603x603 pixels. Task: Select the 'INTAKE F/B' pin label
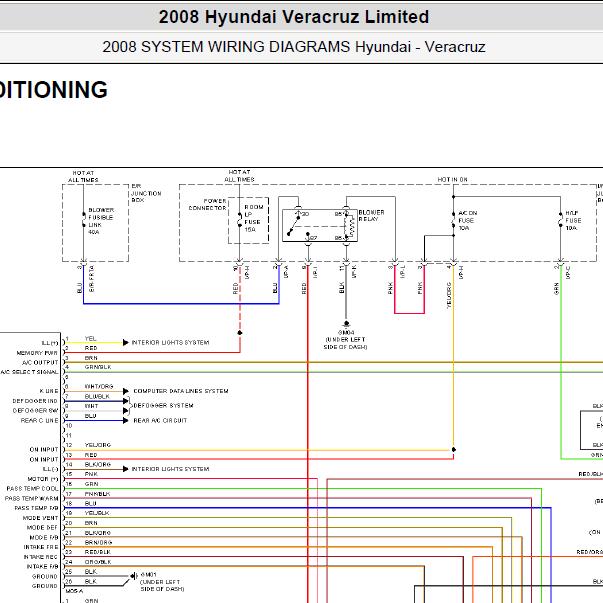pyautogui.click(x=42, y=566)
